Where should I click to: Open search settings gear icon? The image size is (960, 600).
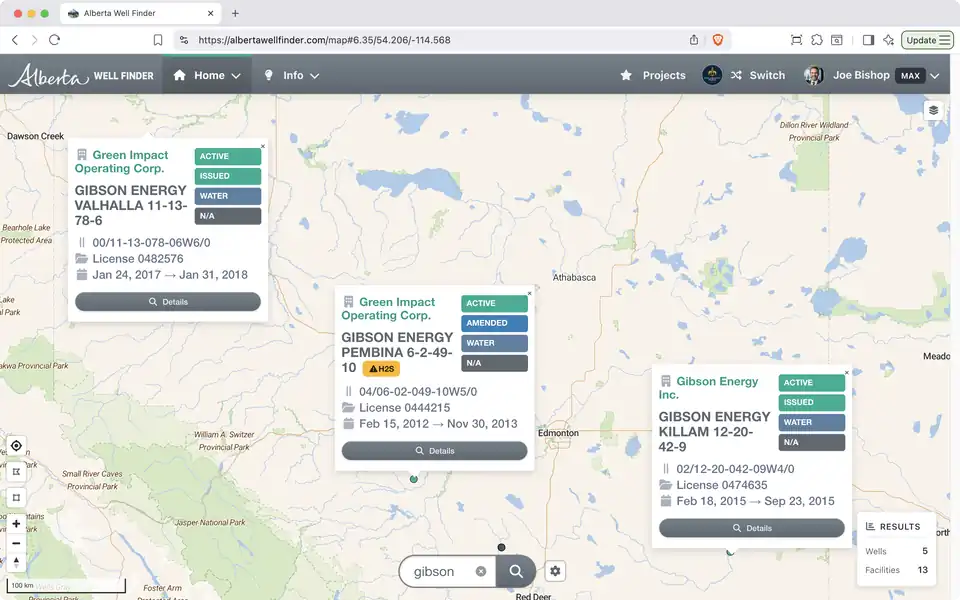pos(555,571)
